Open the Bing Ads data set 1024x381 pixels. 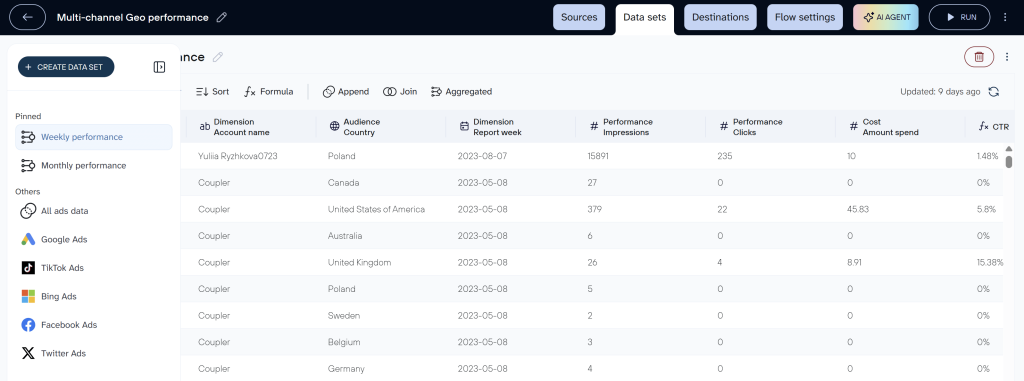[94, 296]
